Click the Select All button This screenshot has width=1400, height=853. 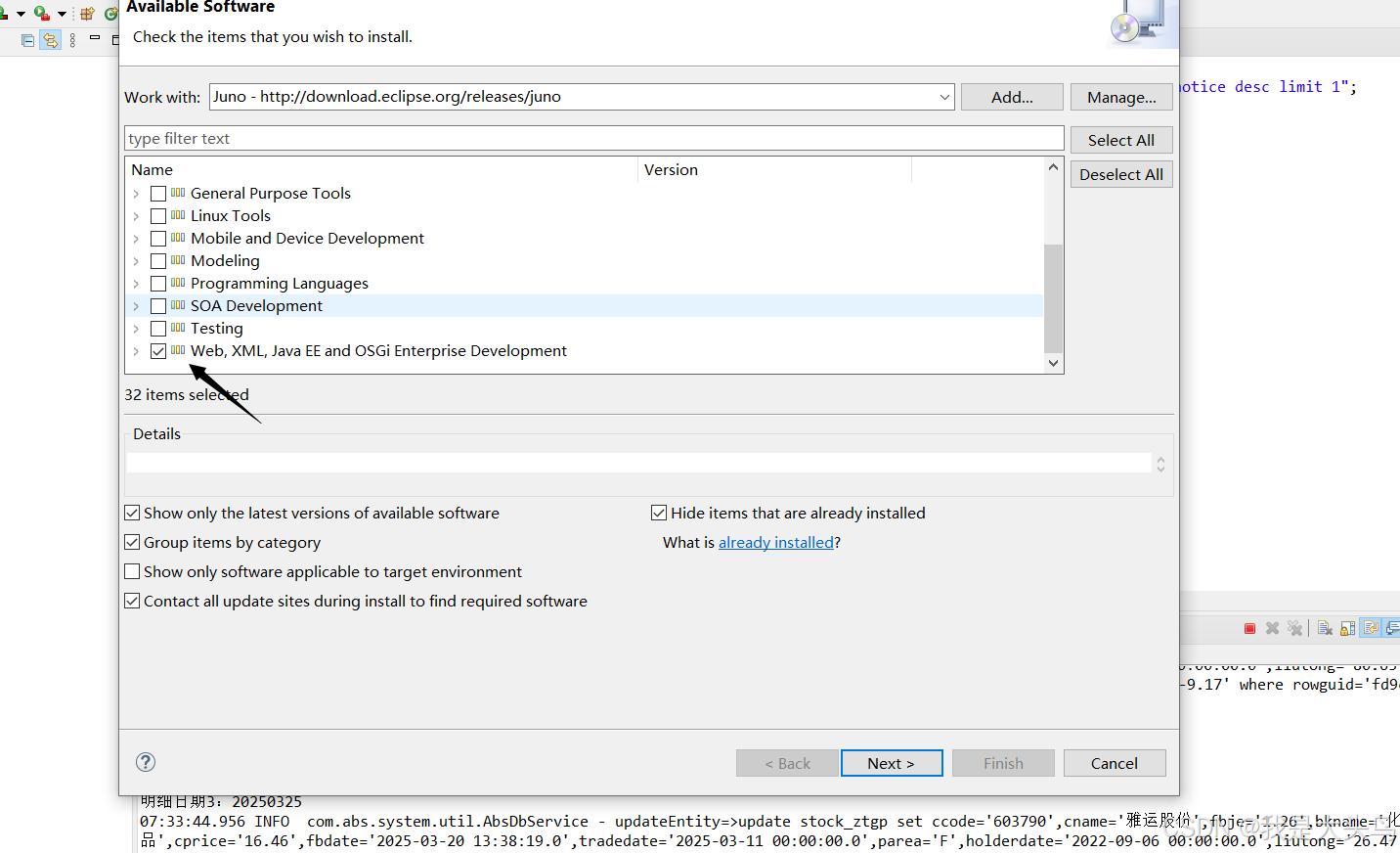click(1121, 140)
